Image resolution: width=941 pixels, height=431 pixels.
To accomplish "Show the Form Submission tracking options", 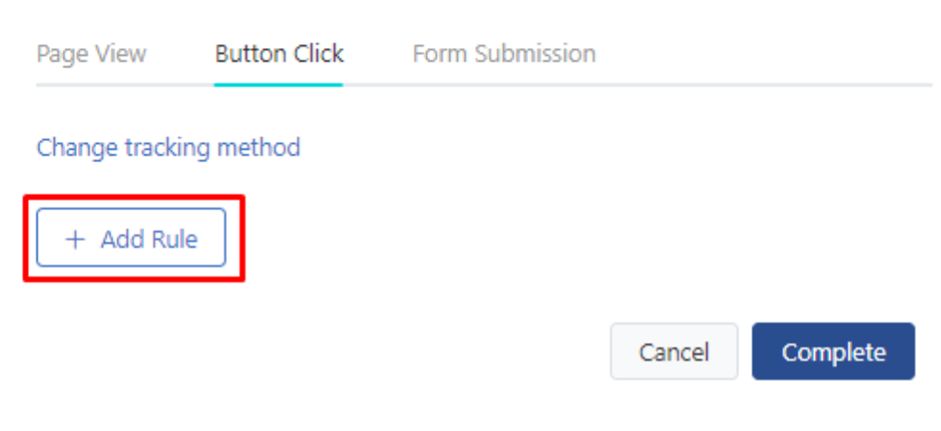I will (504, 53).
